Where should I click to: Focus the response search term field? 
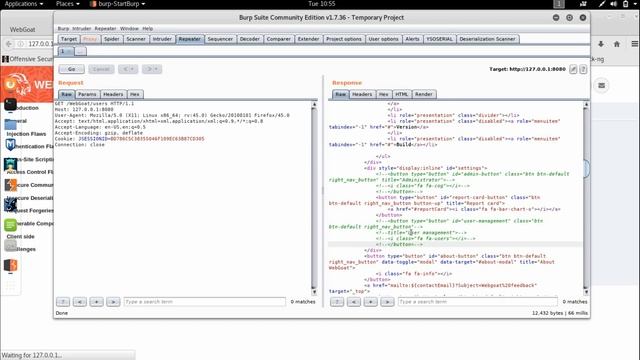click(478, 302)
